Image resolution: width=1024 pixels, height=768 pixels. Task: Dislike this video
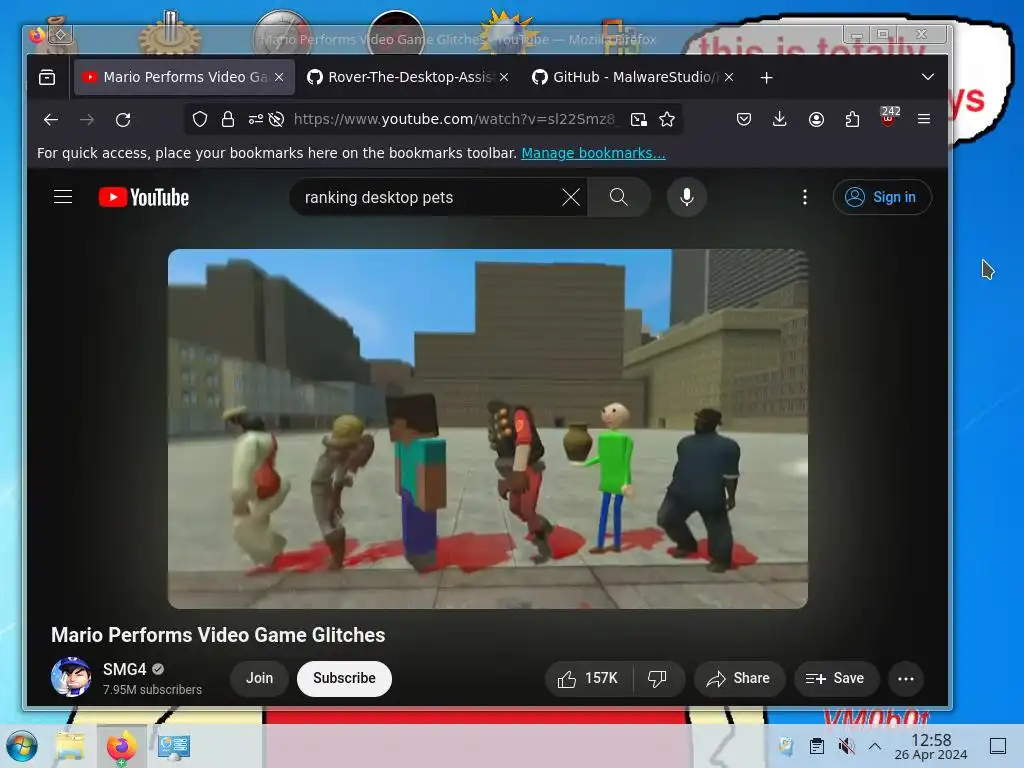[x=658, y=679]
